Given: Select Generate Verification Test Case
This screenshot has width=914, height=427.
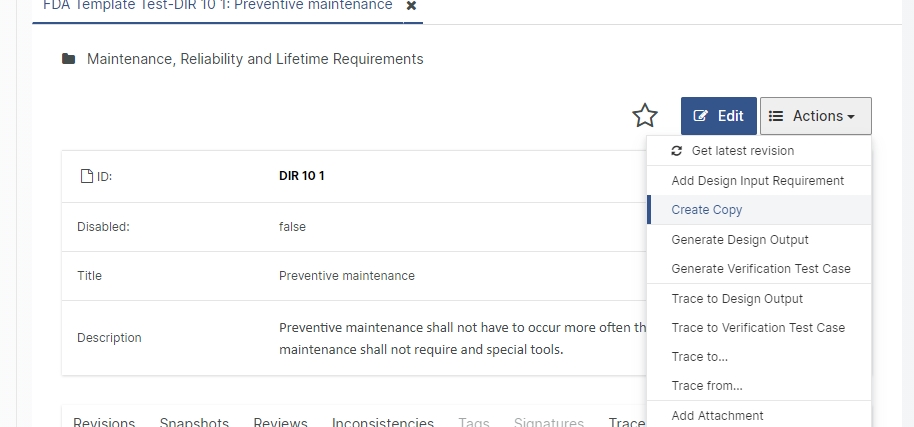Looking at the screenshot, I should 761,269.
